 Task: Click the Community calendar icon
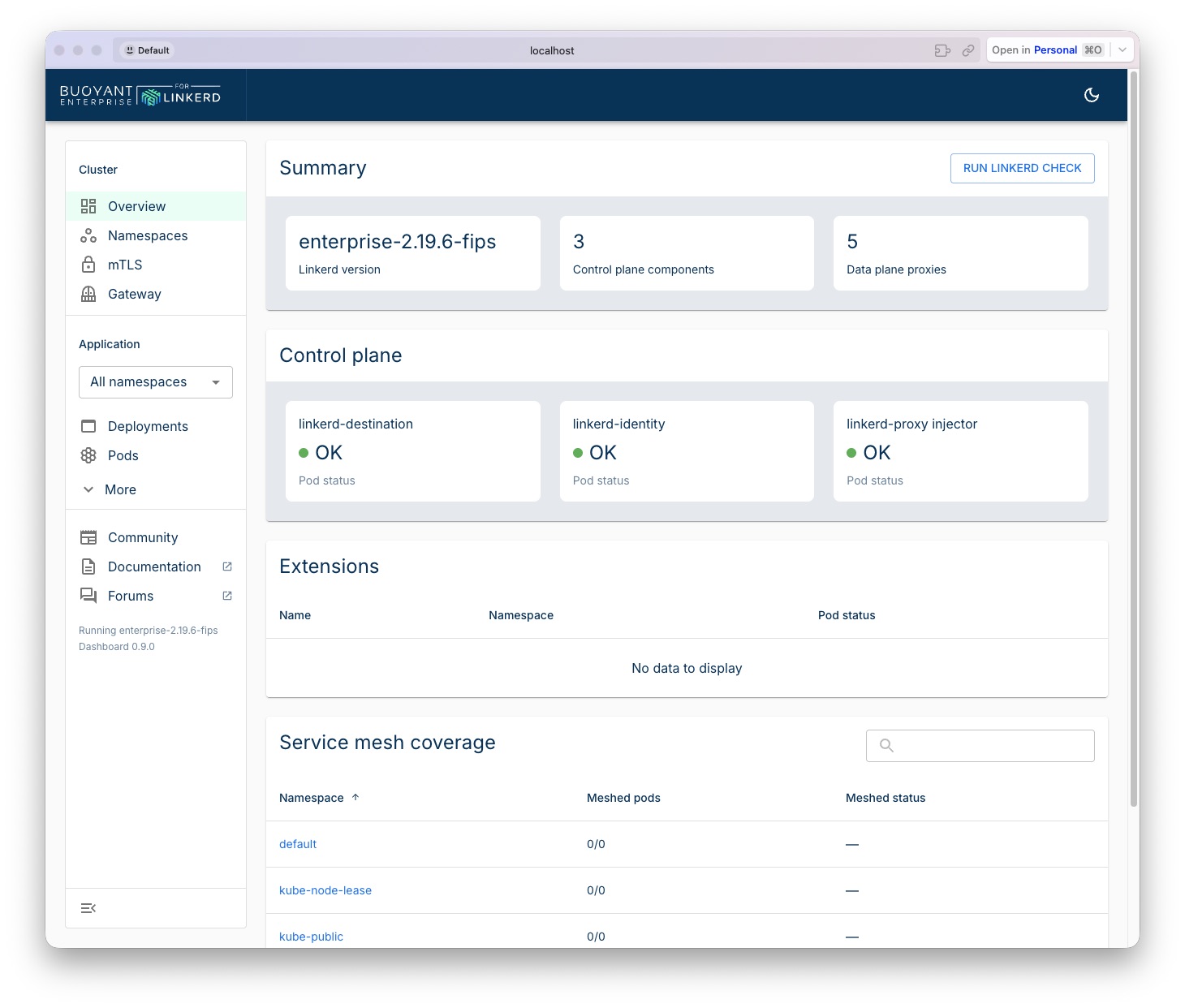pos(89,537)
